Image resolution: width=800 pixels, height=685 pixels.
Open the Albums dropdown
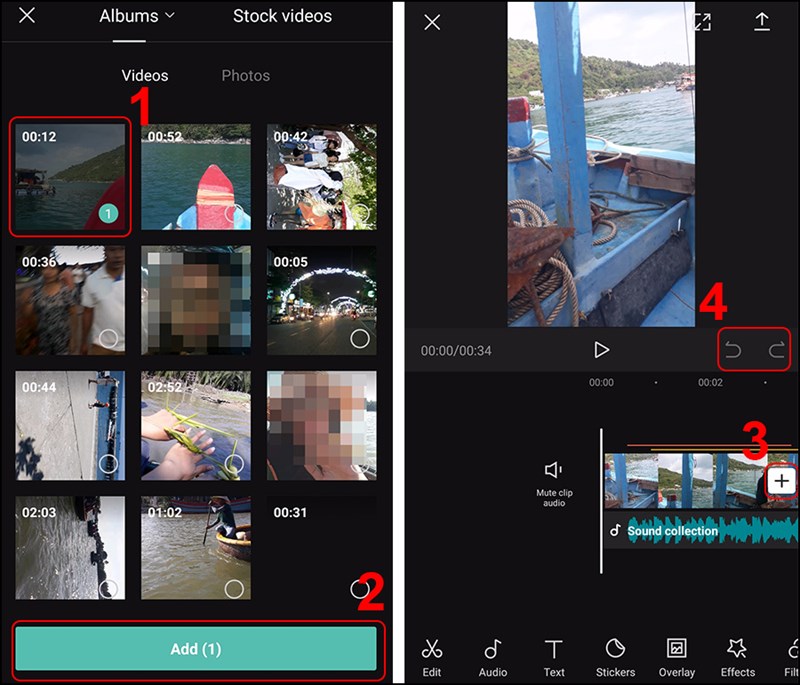[x=136, y=16]
